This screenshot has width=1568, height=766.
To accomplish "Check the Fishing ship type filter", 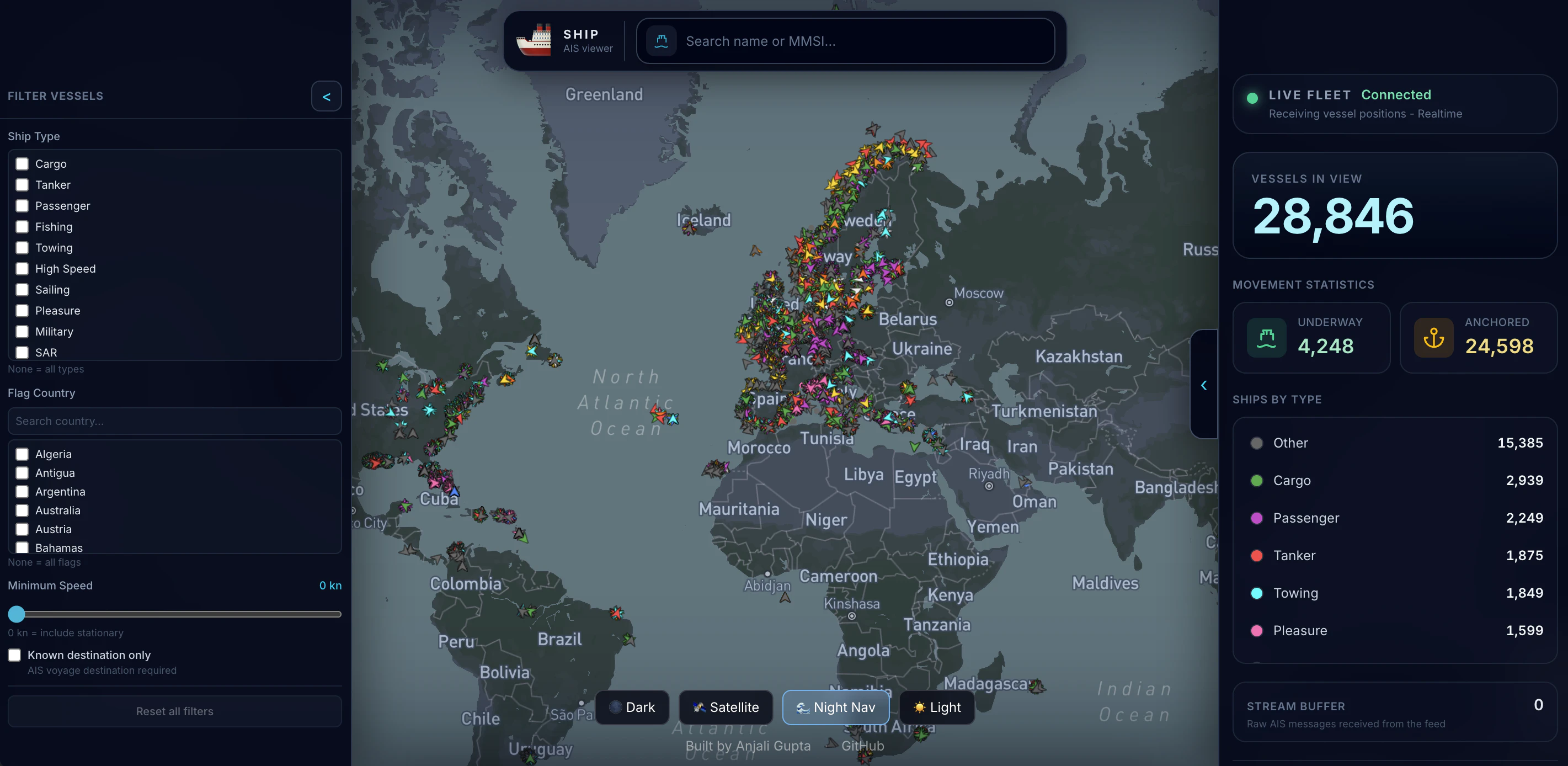I will 22,226.
